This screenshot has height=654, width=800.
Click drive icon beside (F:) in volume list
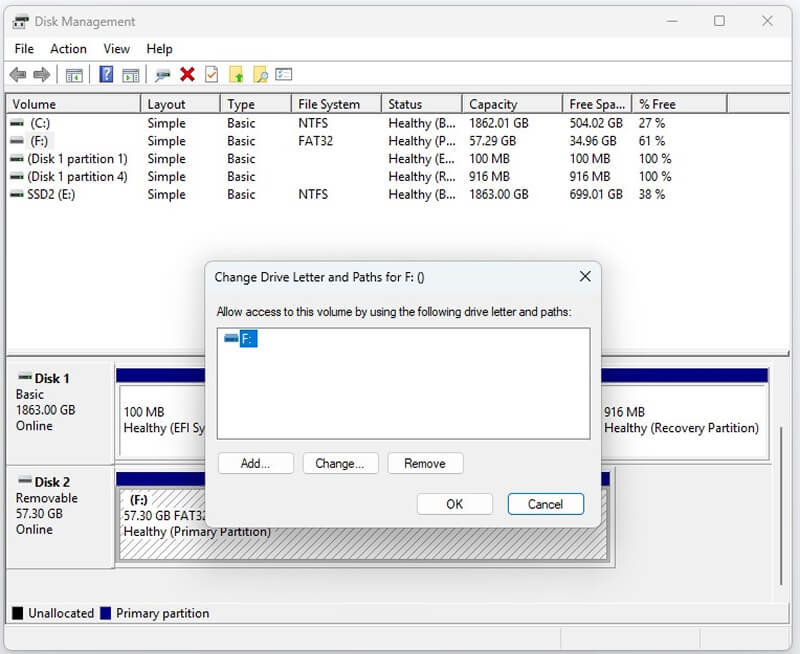[x=17, y=141]
